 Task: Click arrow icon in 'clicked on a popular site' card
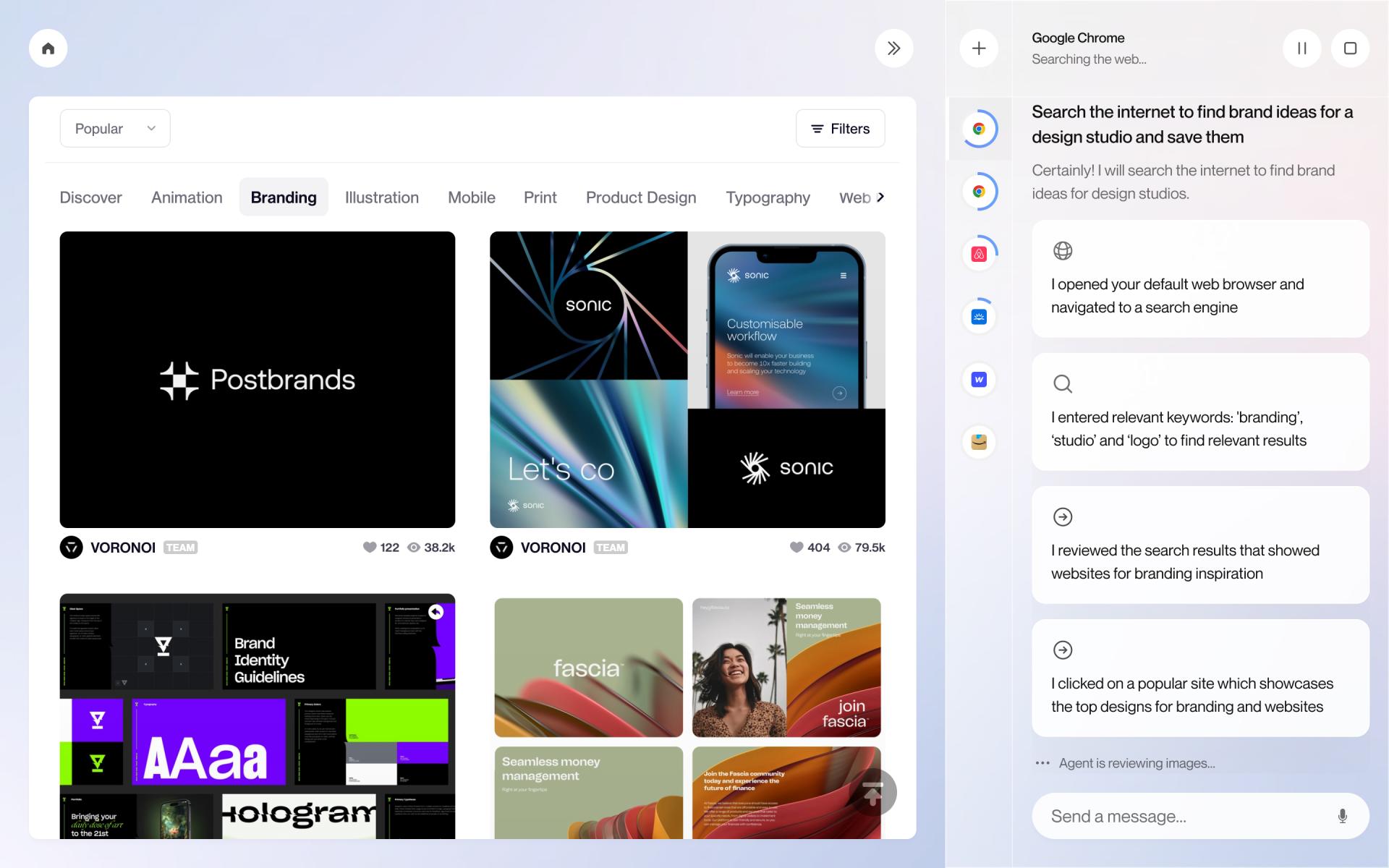tap(1063, 650)
